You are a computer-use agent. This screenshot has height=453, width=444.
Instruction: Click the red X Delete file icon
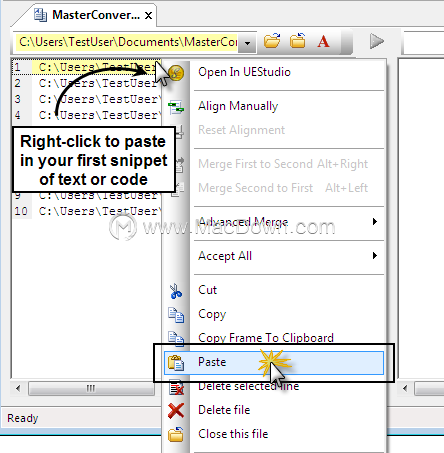[x=176, y=410]
